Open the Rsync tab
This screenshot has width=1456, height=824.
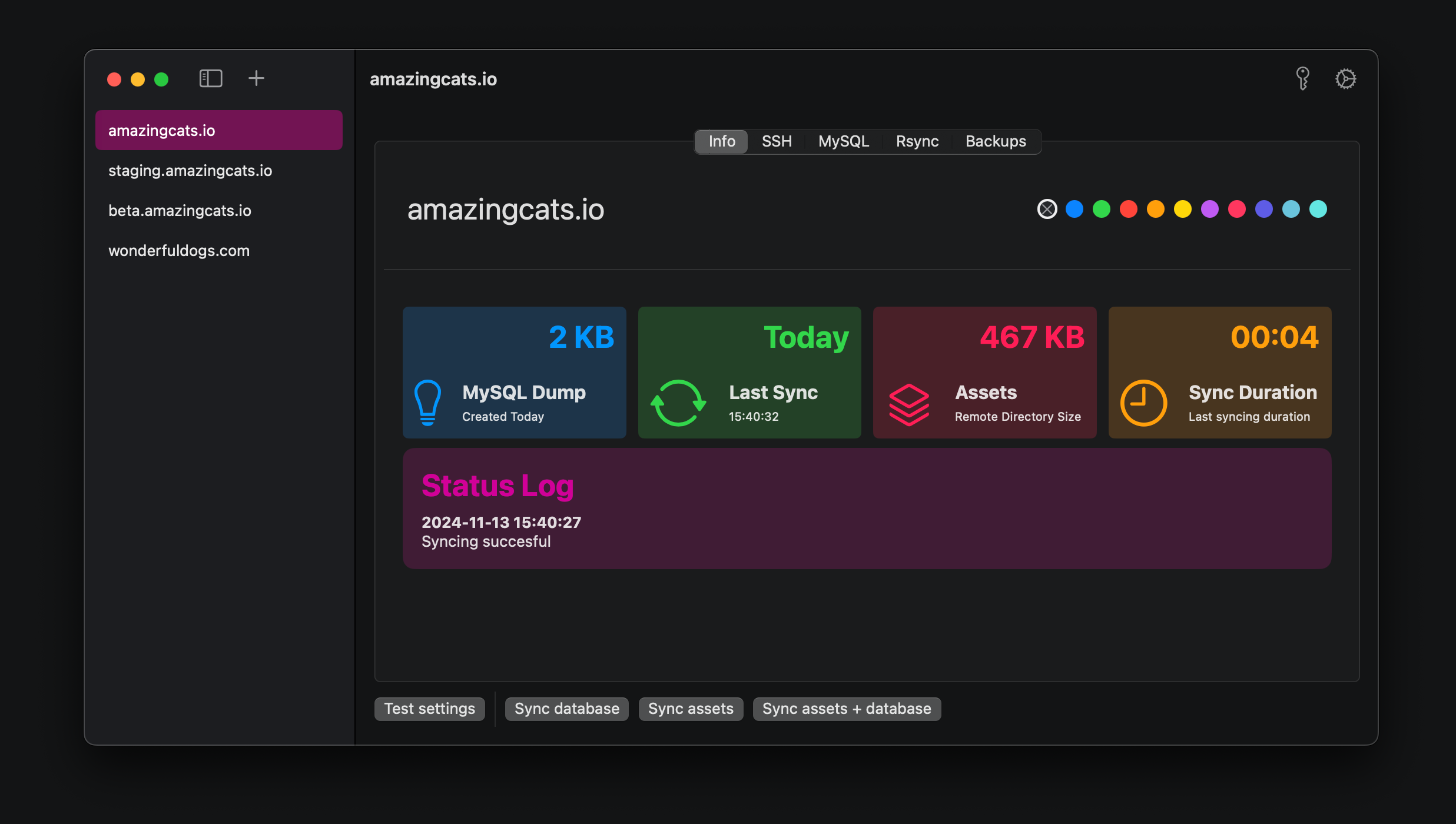click(x=917, y=141)
